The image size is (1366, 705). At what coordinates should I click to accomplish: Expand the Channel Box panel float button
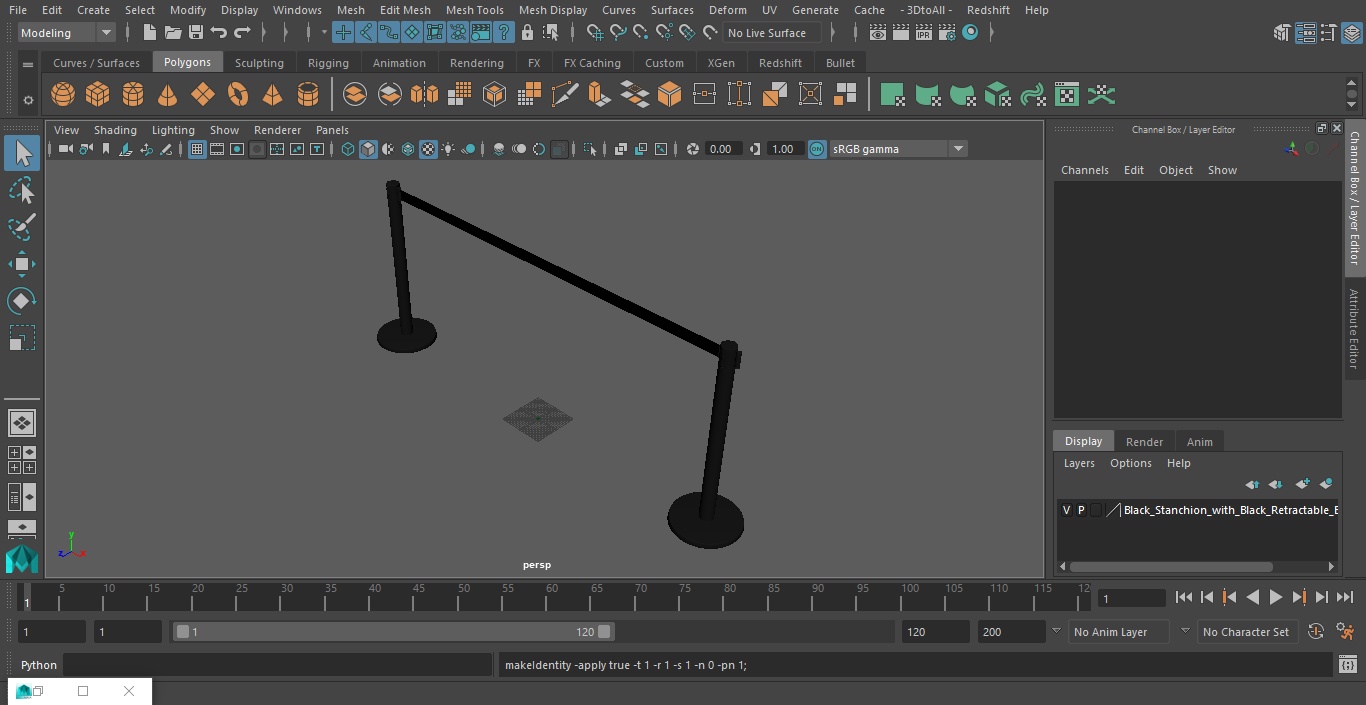(x=1321, y=129)
